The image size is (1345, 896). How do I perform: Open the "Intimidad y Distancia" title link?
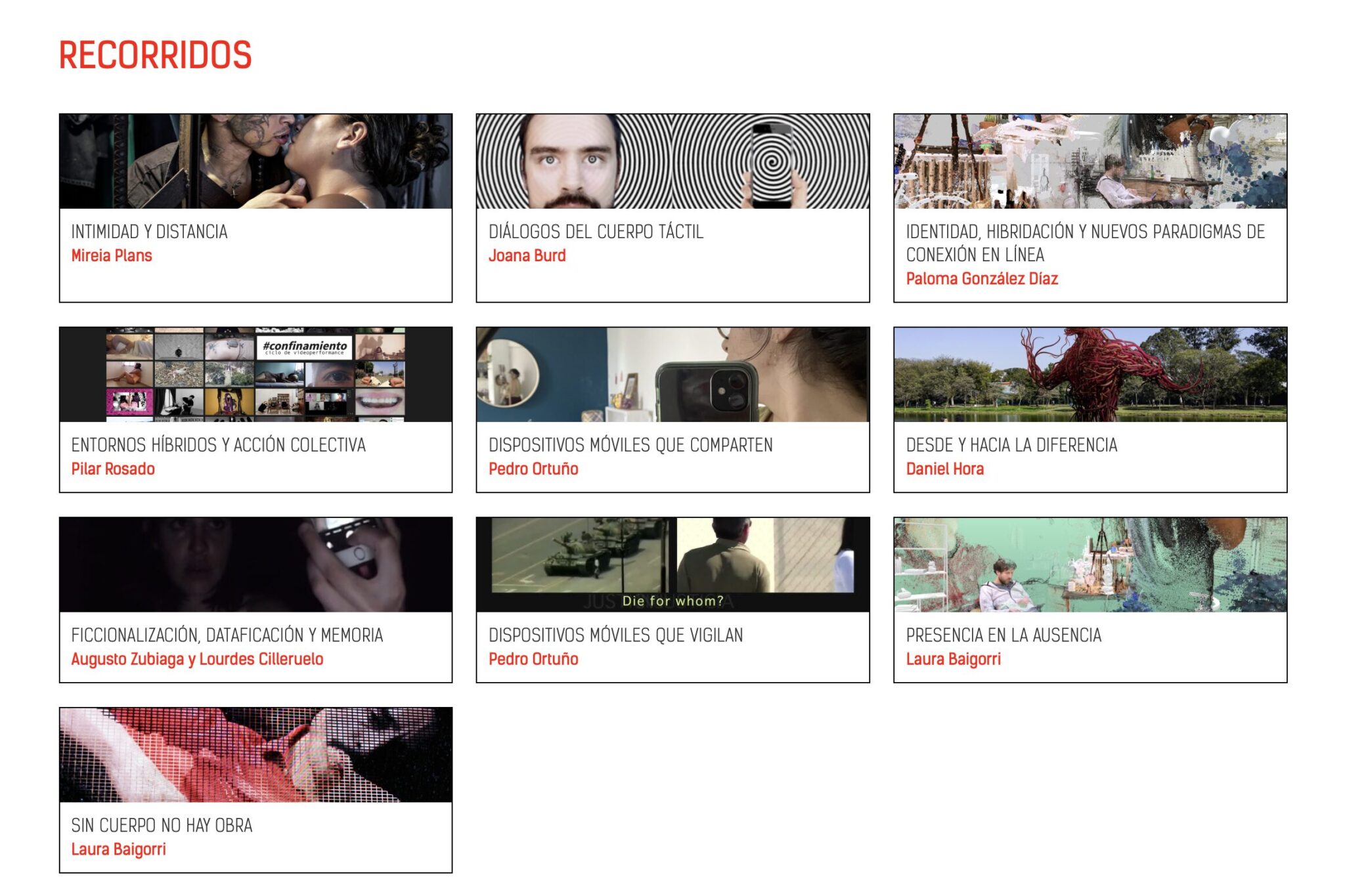pos(149,232)
